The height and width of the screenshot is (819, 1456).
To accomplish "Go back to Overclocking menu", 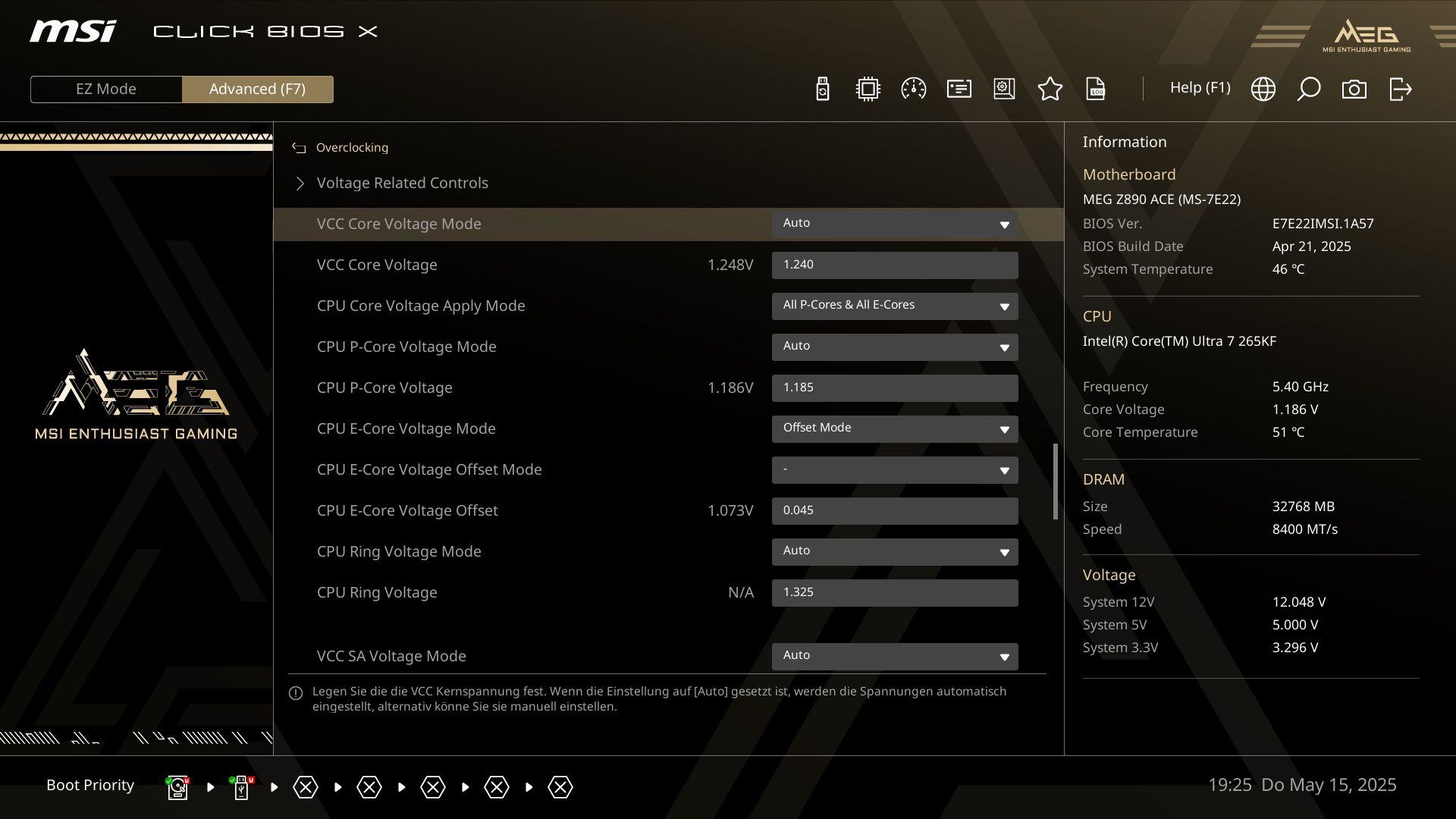I will pyautogui.click(x=351, y=148).
